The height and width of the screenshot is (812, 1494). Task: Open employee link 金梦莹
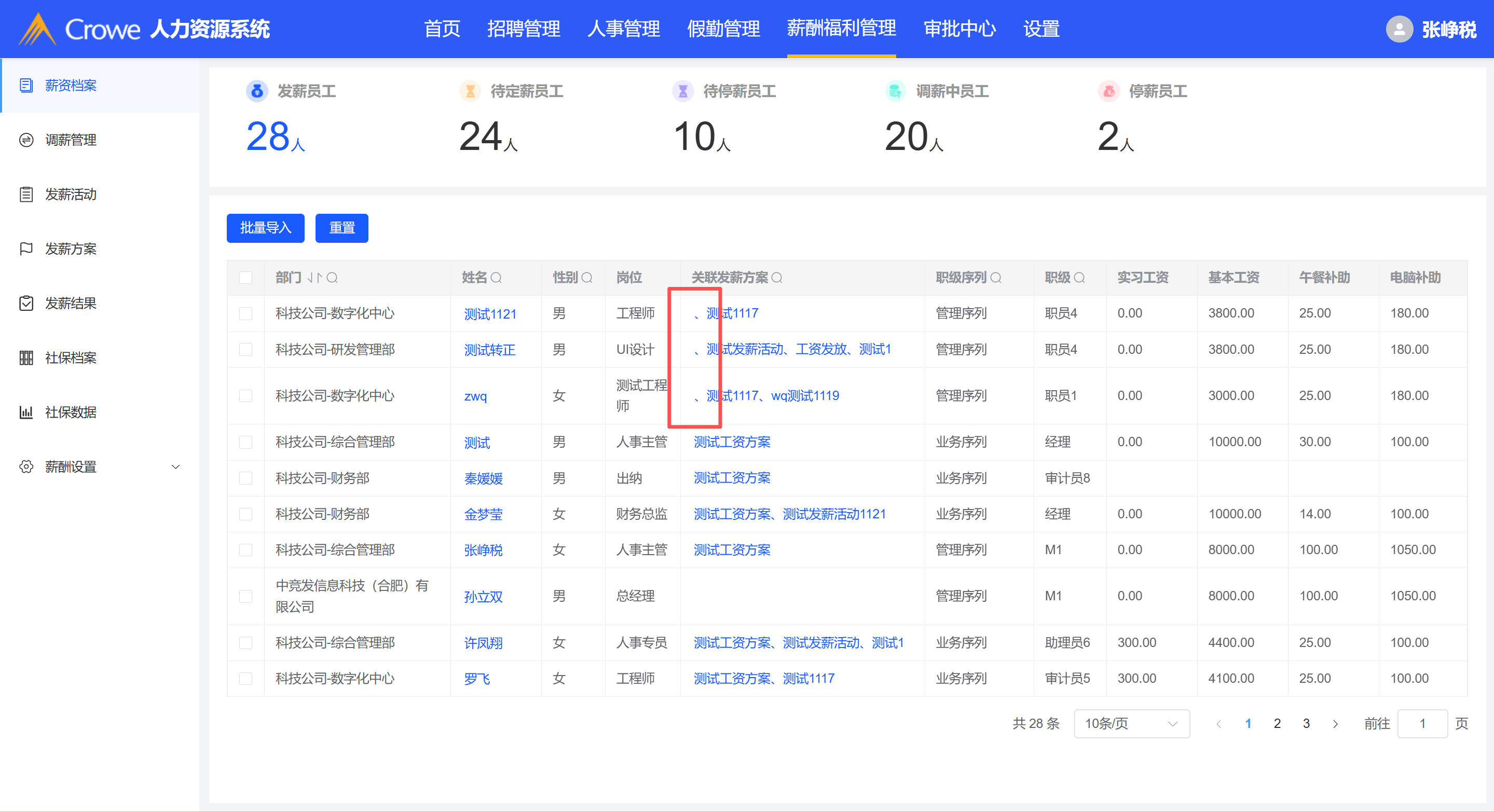[x=483, y=514]
